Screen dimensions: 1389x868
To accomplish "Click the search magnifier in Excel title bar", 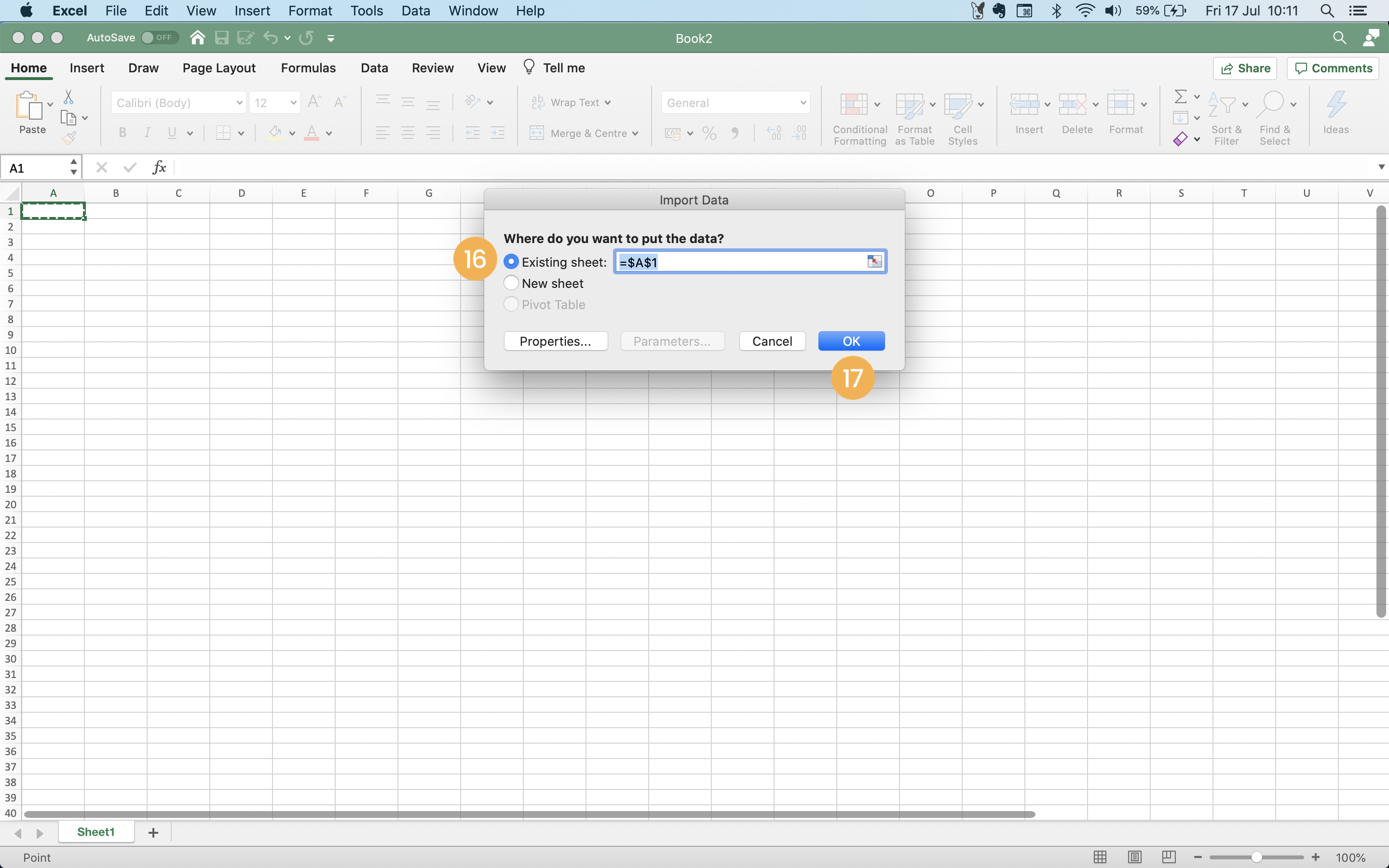I will pos(1339,38).
